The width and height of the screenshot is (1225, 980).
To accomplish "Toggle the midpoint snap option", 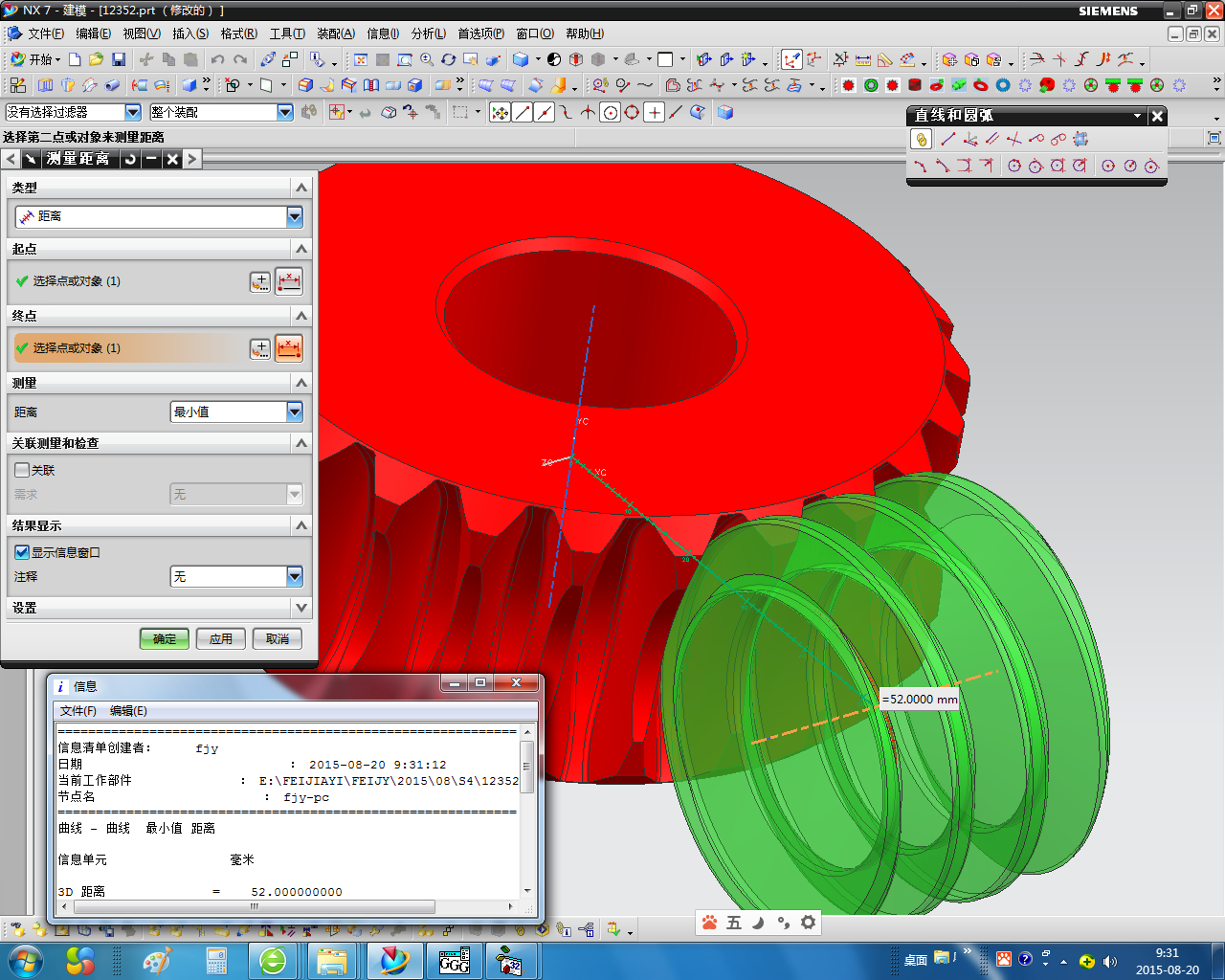I will (544, 112).
